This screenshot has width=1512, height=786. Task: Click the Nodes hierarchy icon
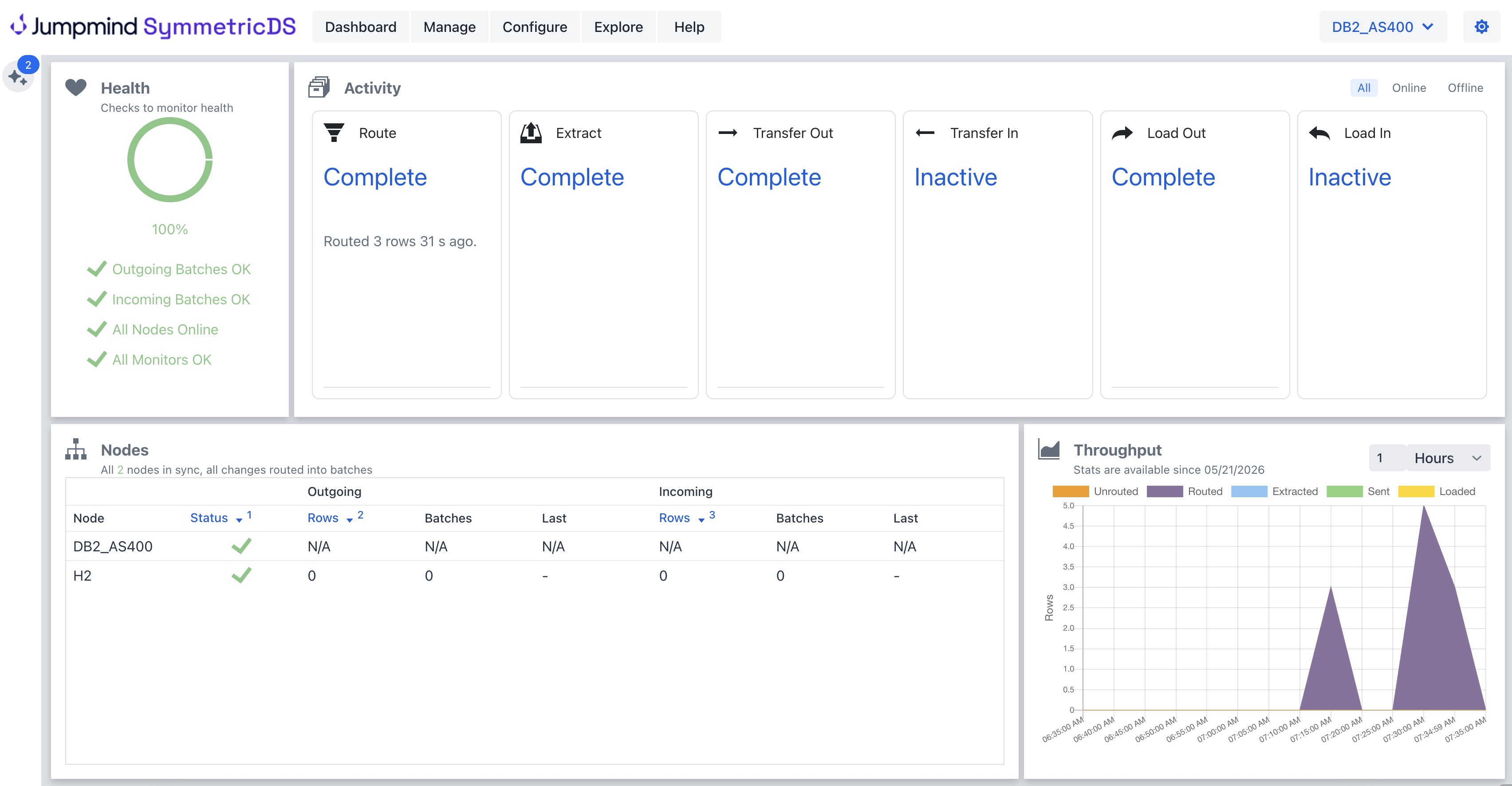coord(76,449)
